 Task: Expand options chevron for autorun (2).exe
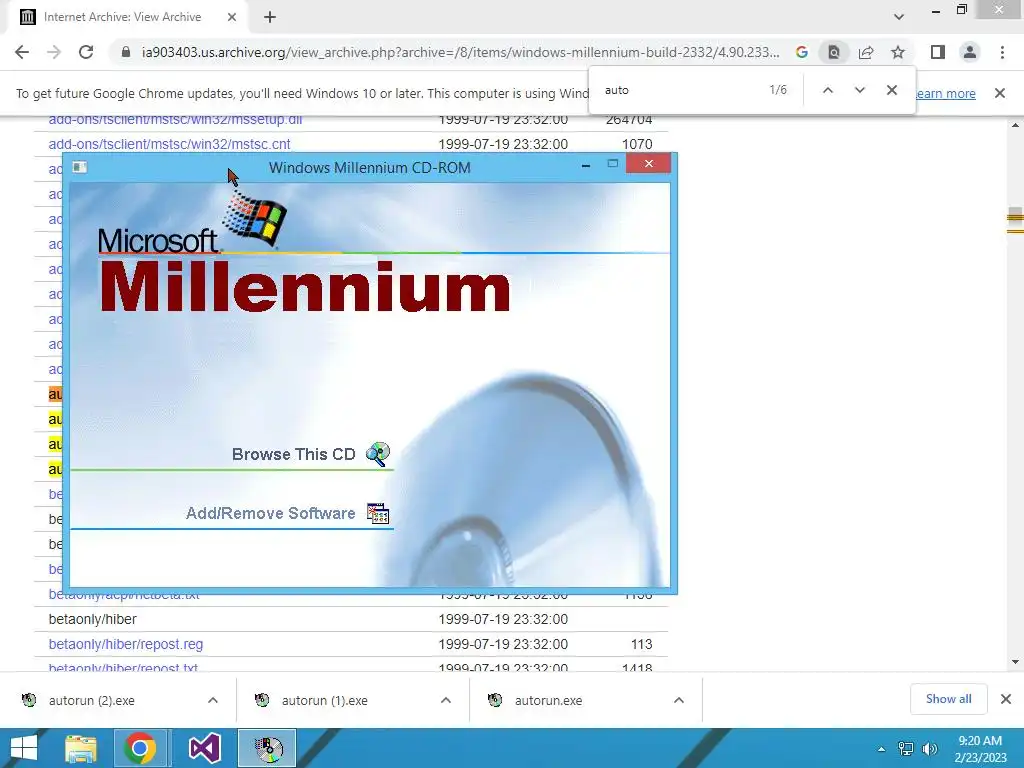click(213, 700)
